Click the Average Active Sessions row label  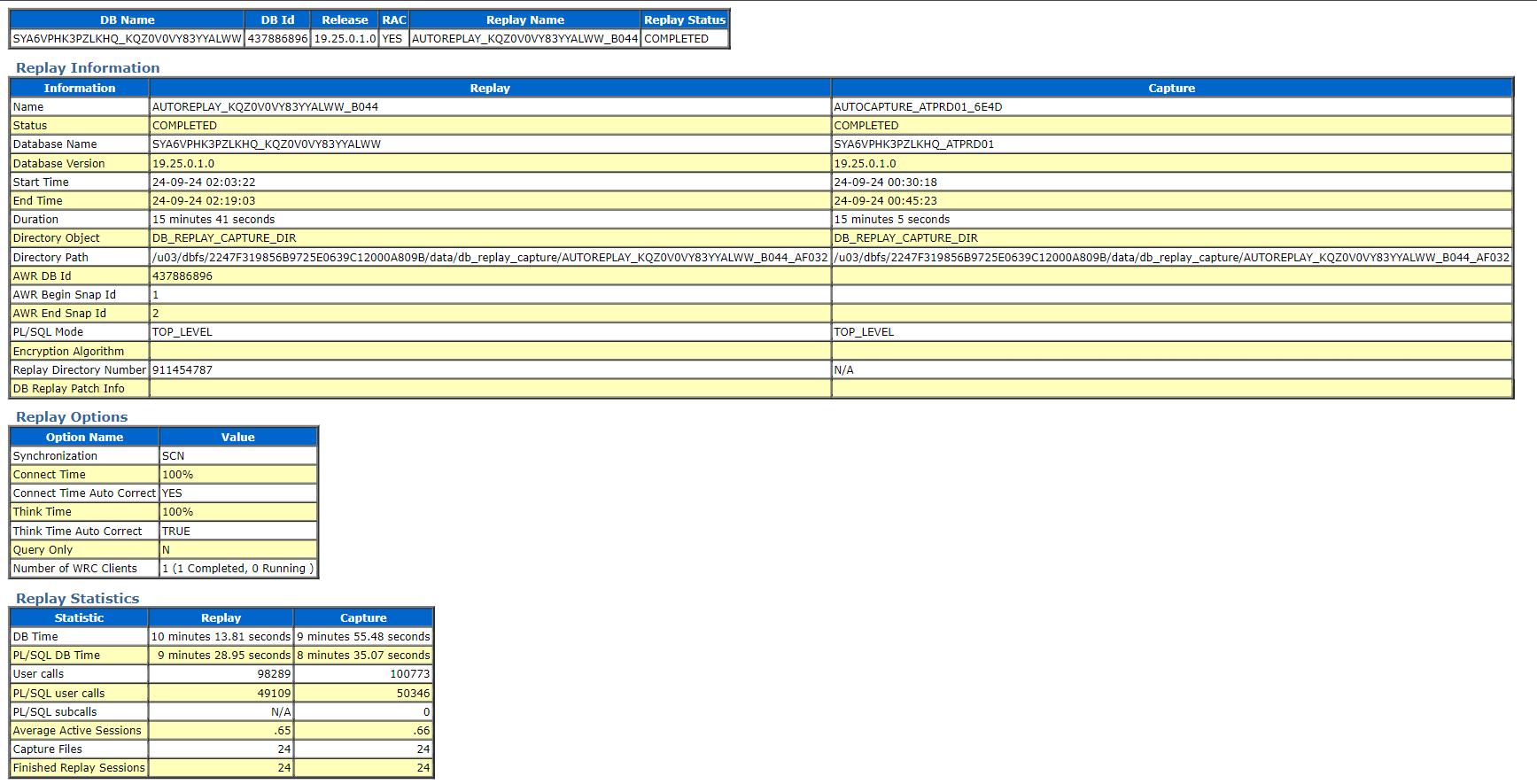(77, 731)
